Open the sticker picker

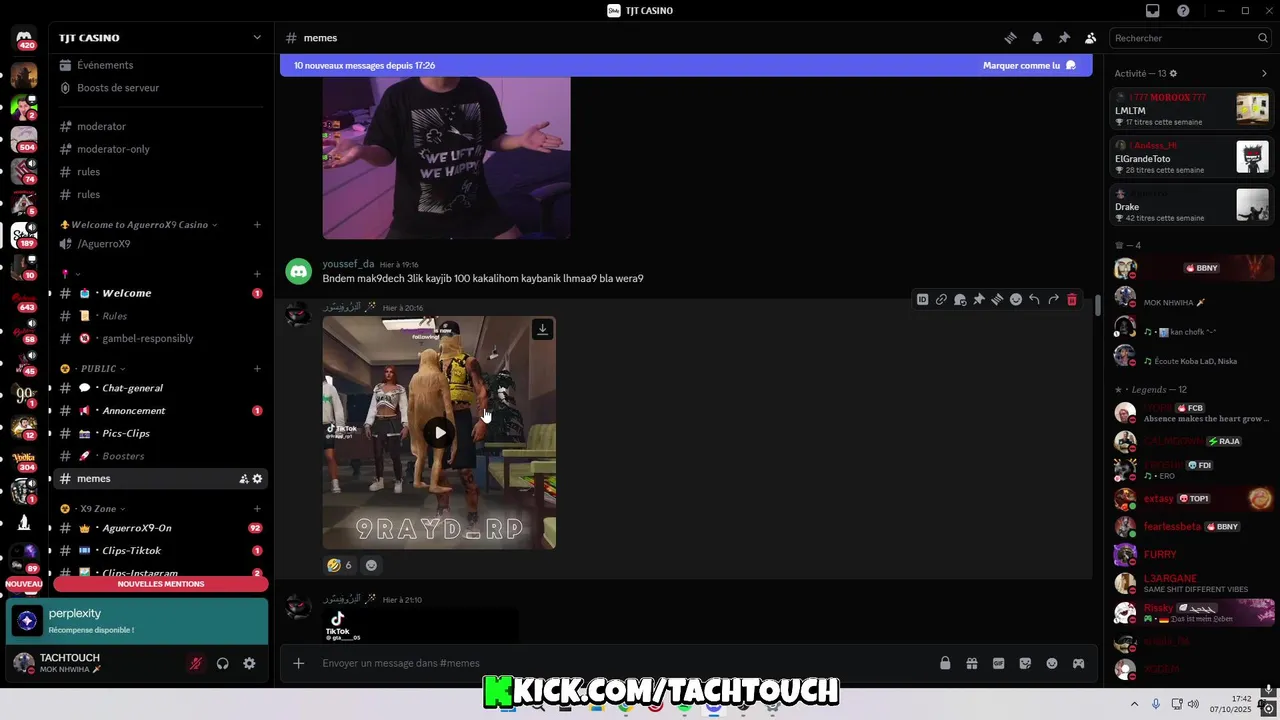pyautogui.click(x=1025, y=663)
